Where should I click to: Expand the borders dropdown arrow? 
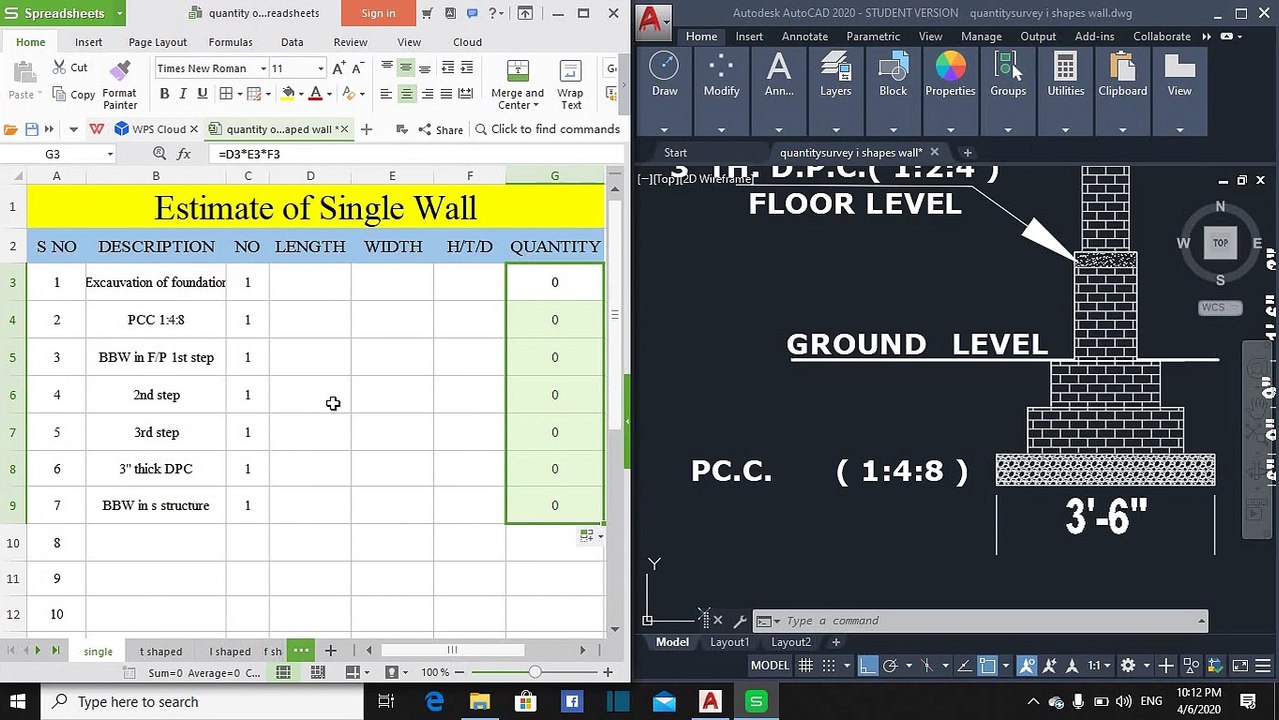240,94
